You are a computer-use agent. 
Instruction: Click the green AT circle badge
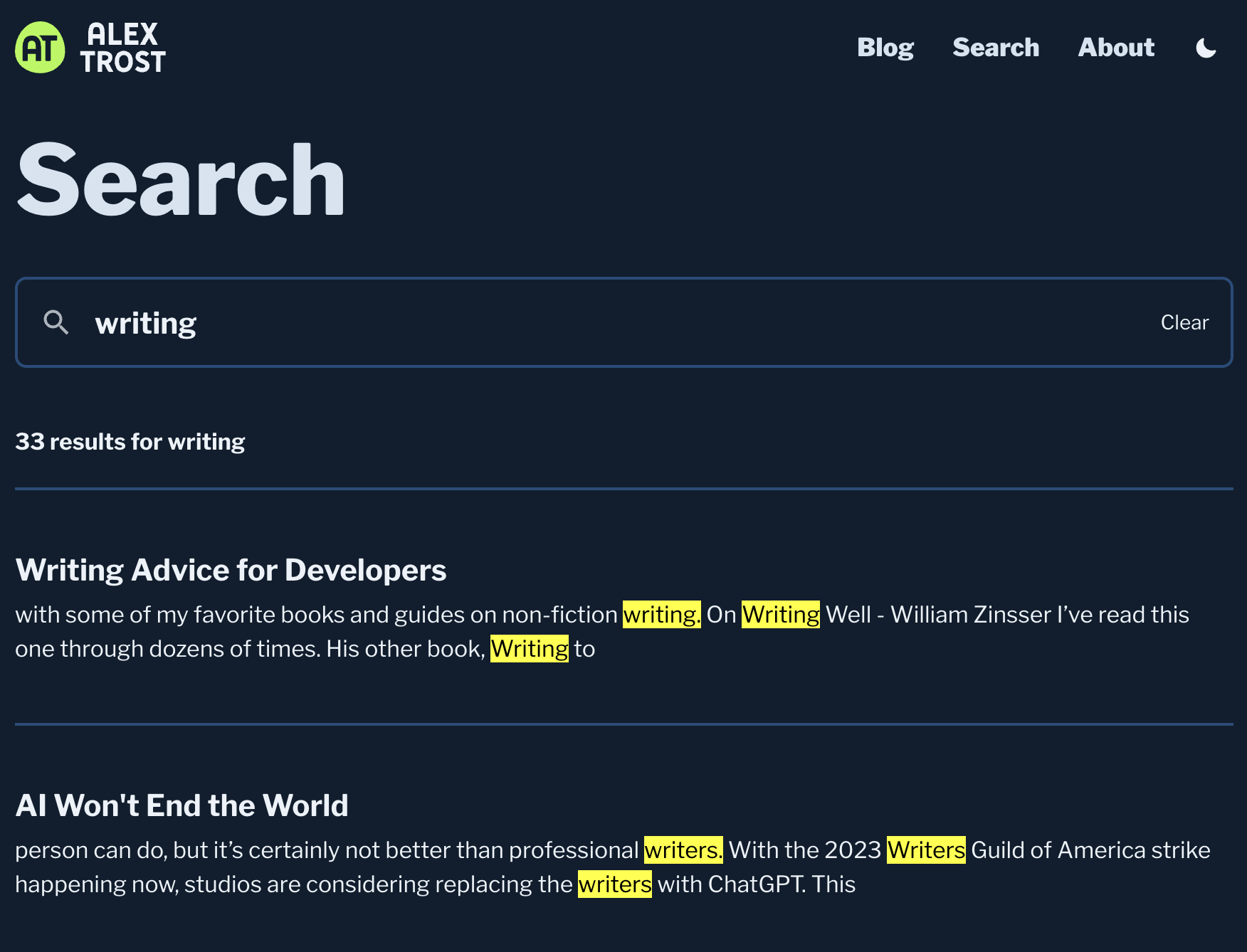(x=39, y=47)
